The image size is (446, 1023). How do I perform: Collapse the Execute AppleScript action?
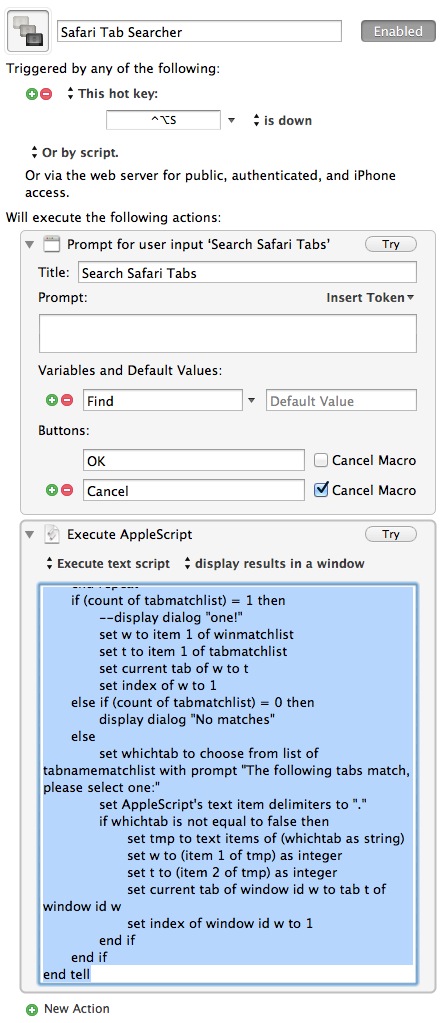coord(29,534)
